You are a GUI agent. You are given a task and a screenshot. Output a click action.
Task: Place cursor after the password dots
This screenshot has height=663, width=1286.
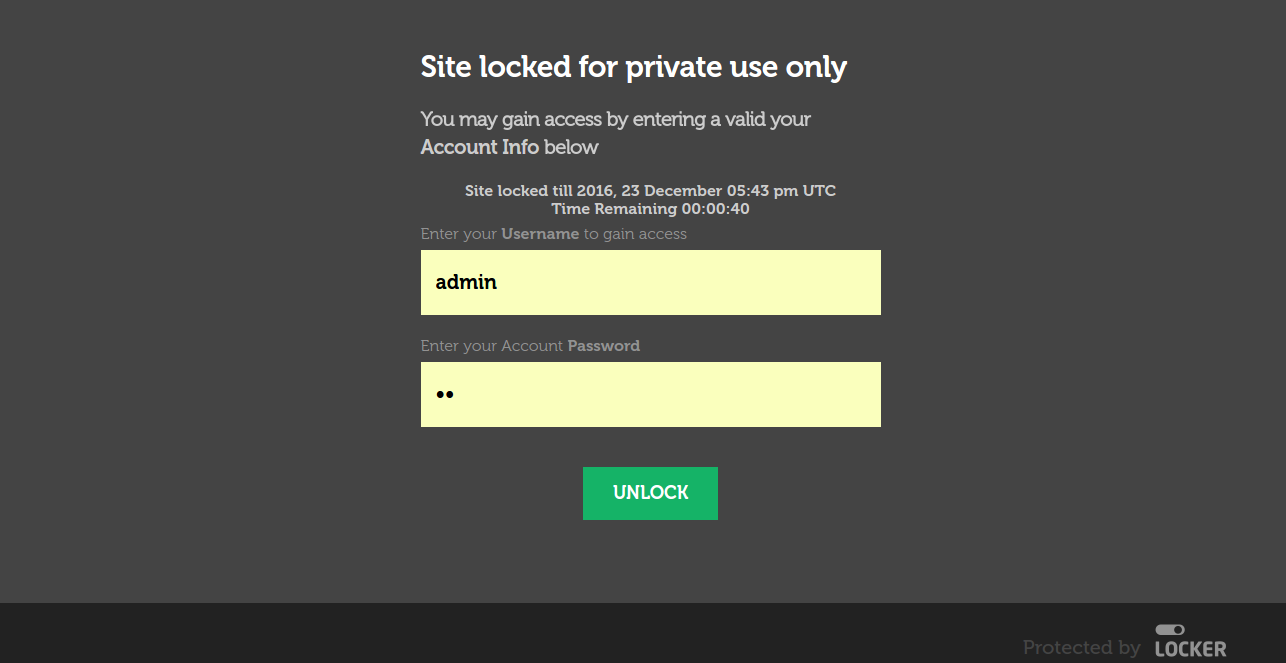457,394
